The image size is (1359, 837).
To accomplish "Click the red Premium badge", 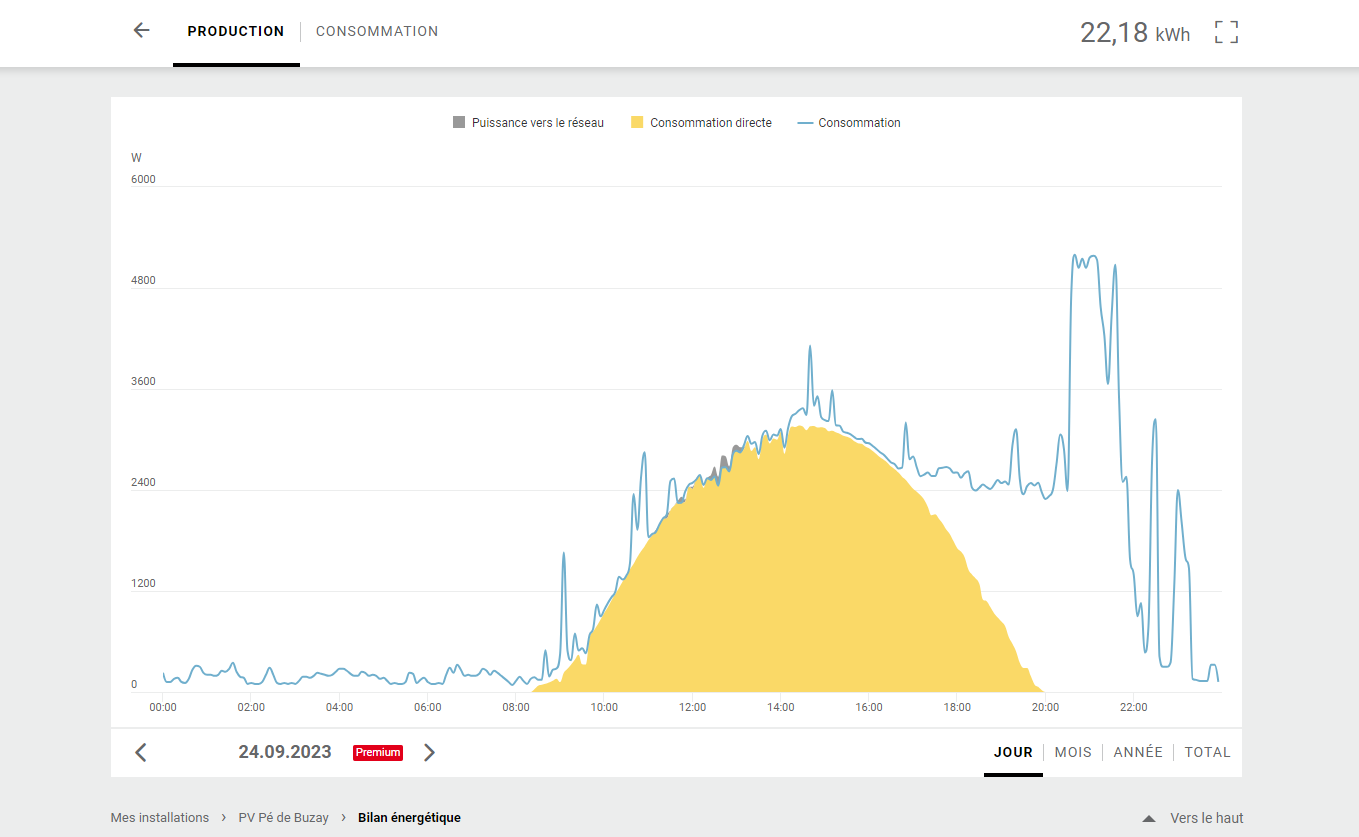I will (x=378, y=753).
